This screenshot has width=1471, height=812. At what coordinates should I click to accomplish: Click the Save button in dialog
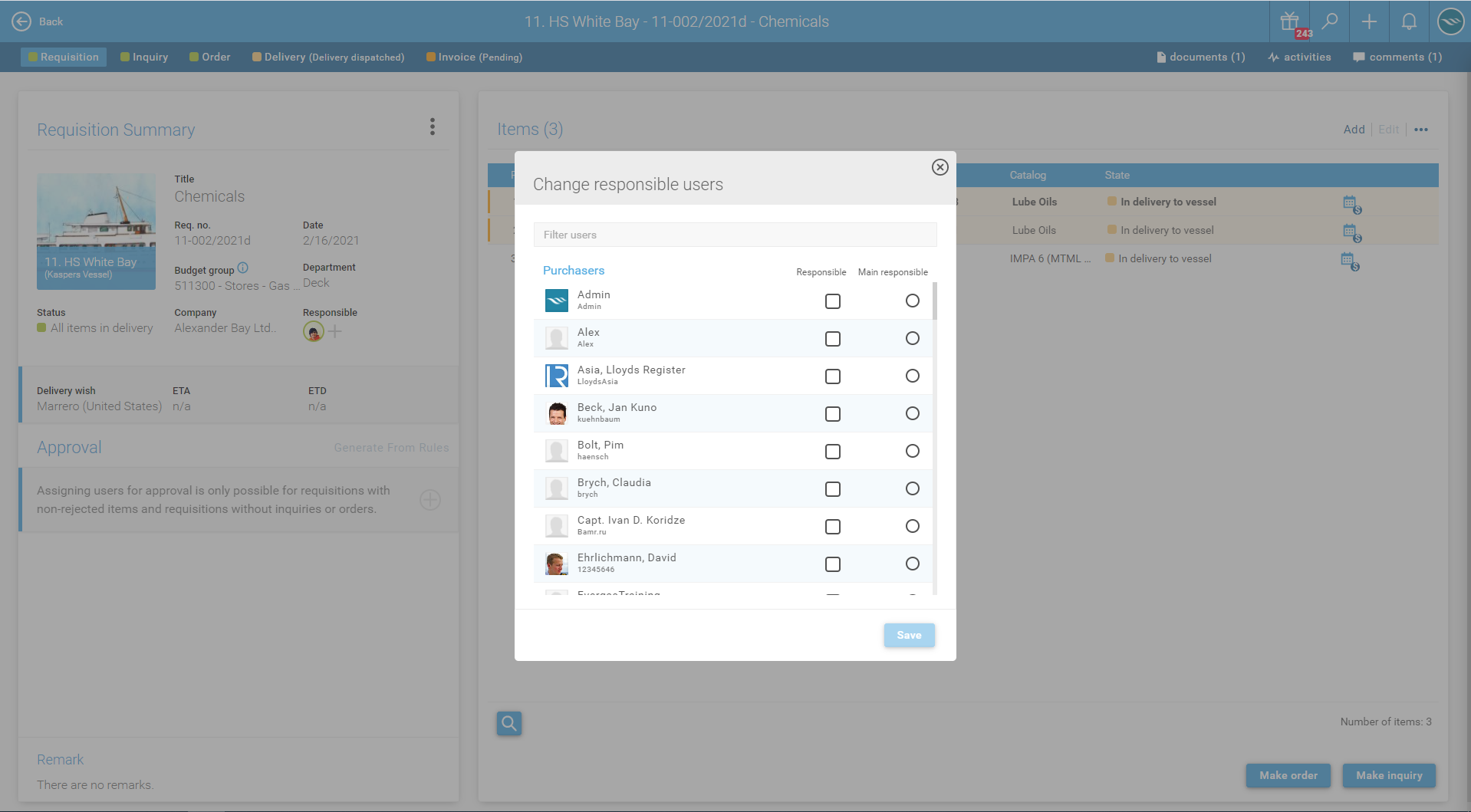pyautogui.click(x=909, y=635)
